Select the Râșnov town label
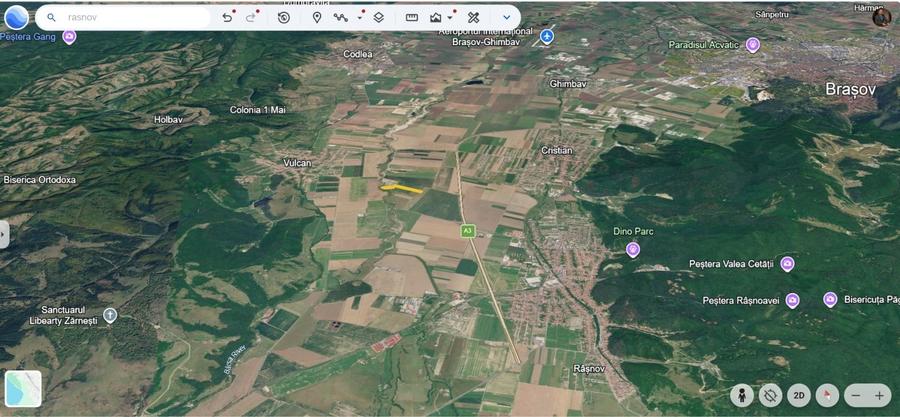This screenshot has width=900, height=417. (589, 369)
